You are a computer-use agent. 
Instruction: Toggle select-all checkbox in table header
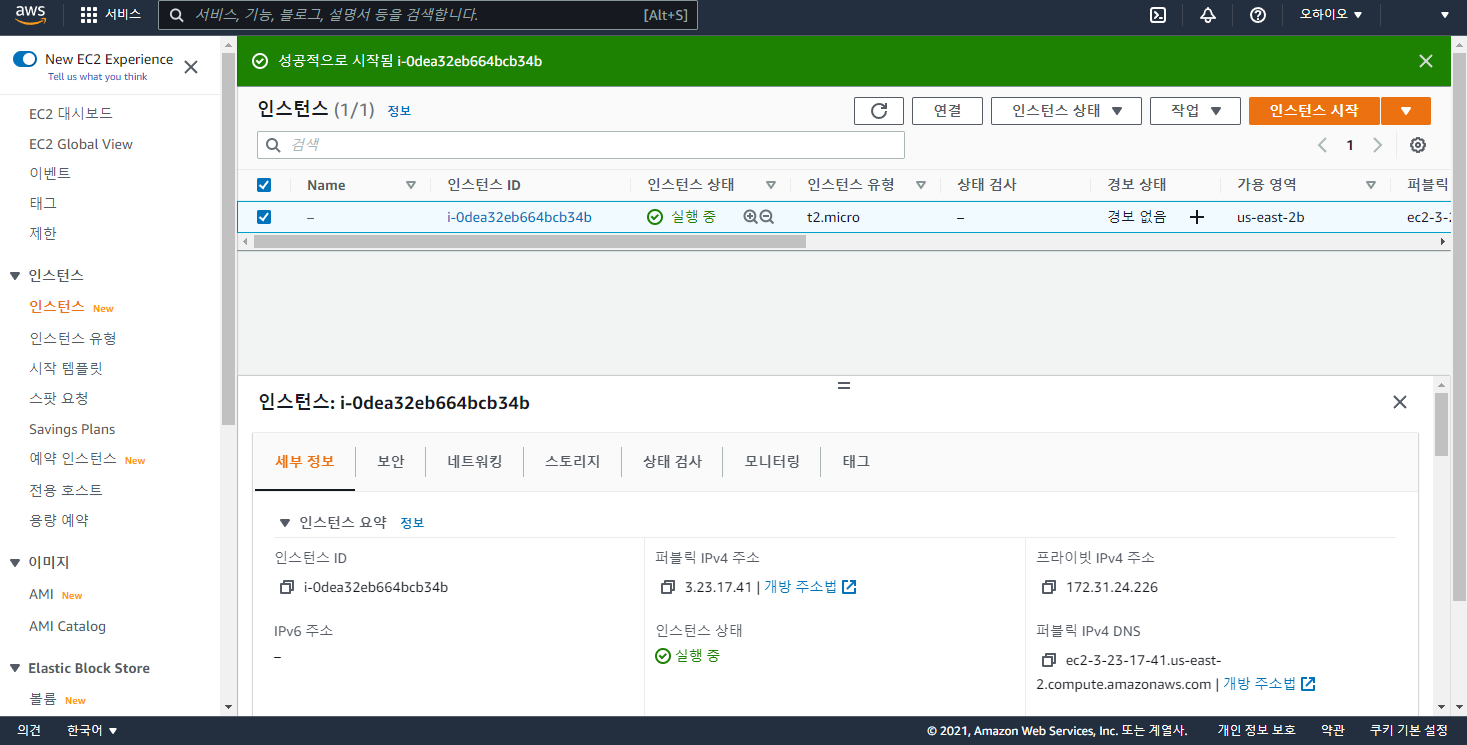[264, 185]
